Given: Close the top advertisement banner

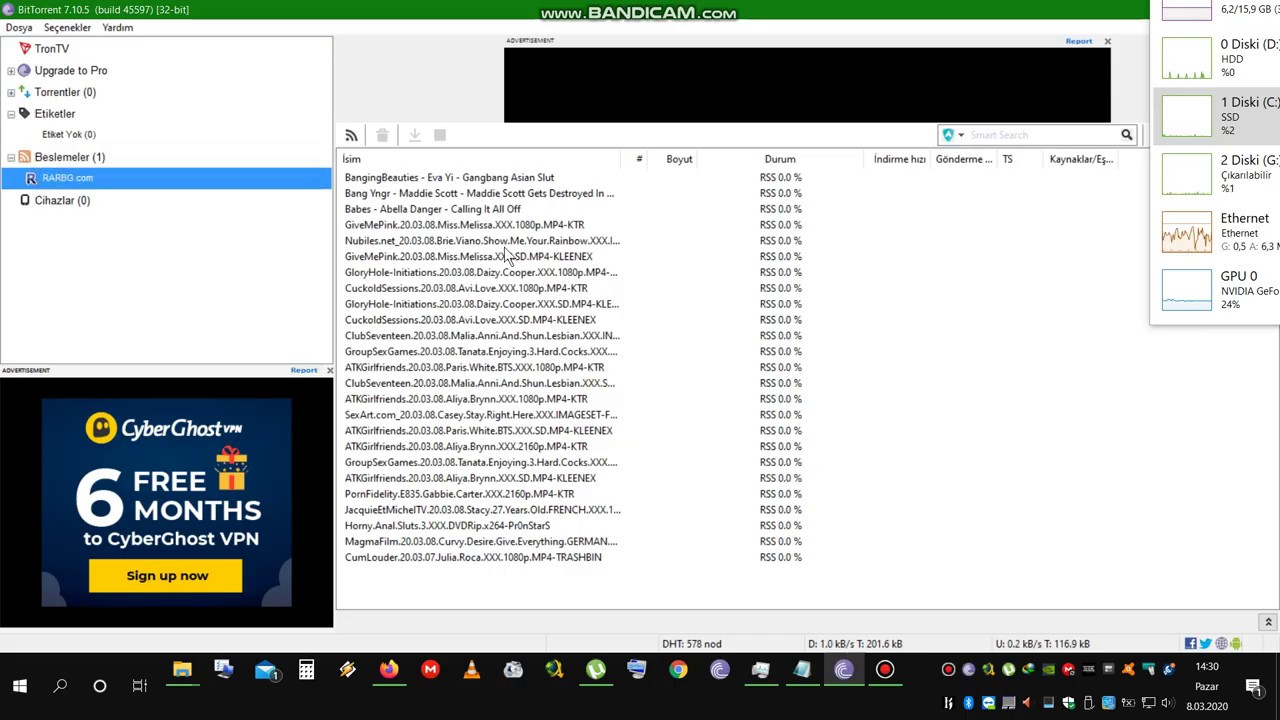Looking at the screenshot, I should point(1107,41).
